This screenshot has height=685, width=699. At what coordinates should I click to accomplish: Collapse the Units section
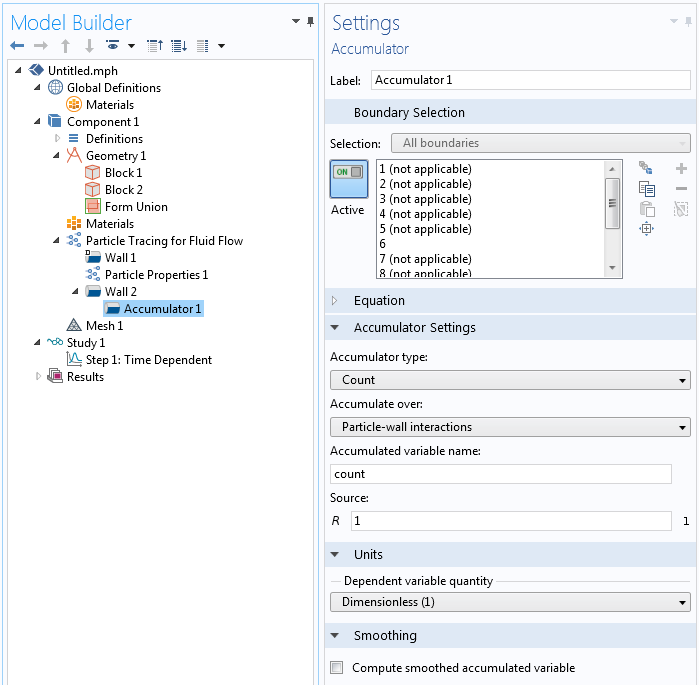pyautogui.click(x=335, y=554)
